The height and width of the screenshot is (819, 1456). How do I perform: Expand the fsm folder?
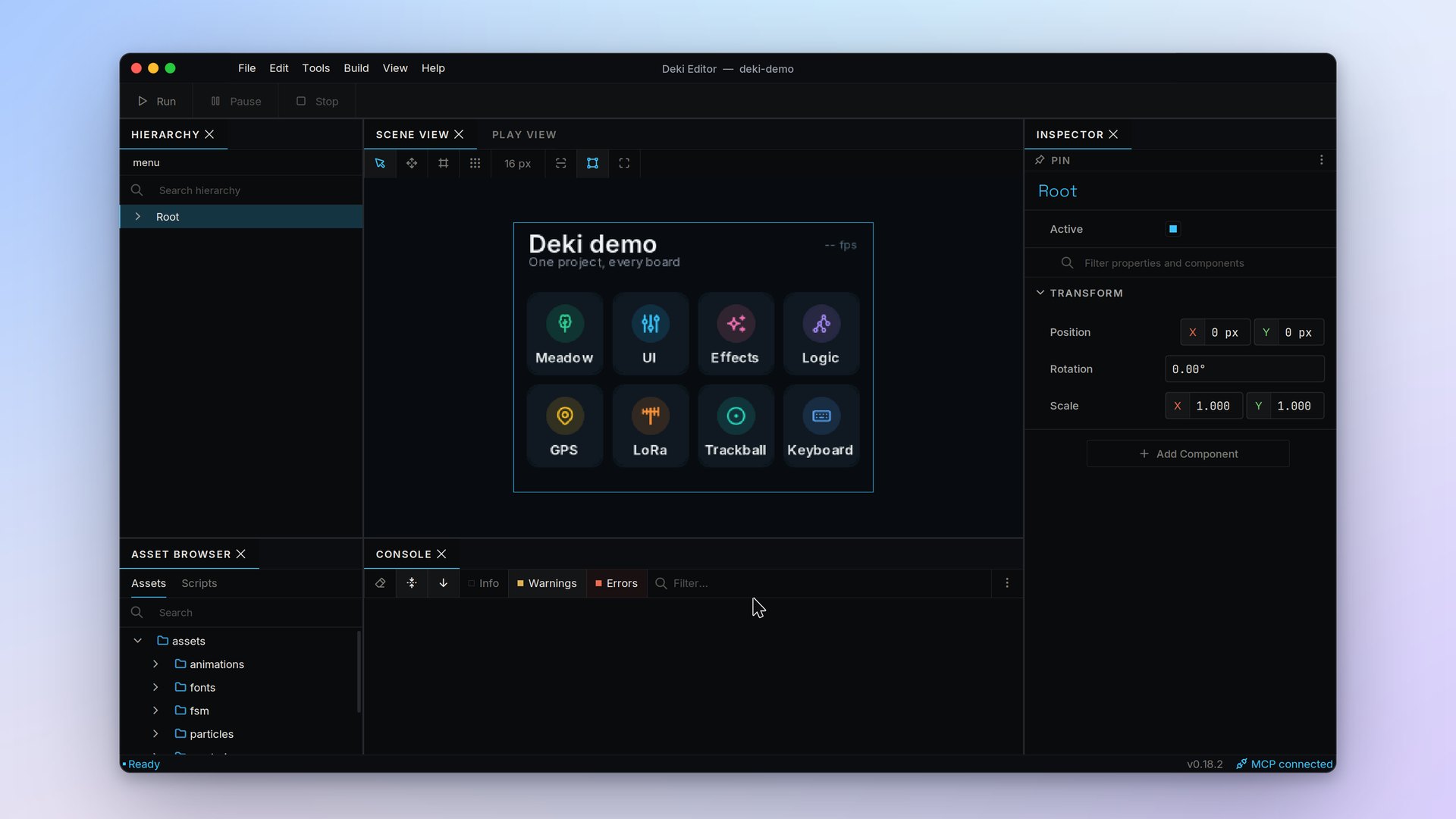click(x=155, y=711)
